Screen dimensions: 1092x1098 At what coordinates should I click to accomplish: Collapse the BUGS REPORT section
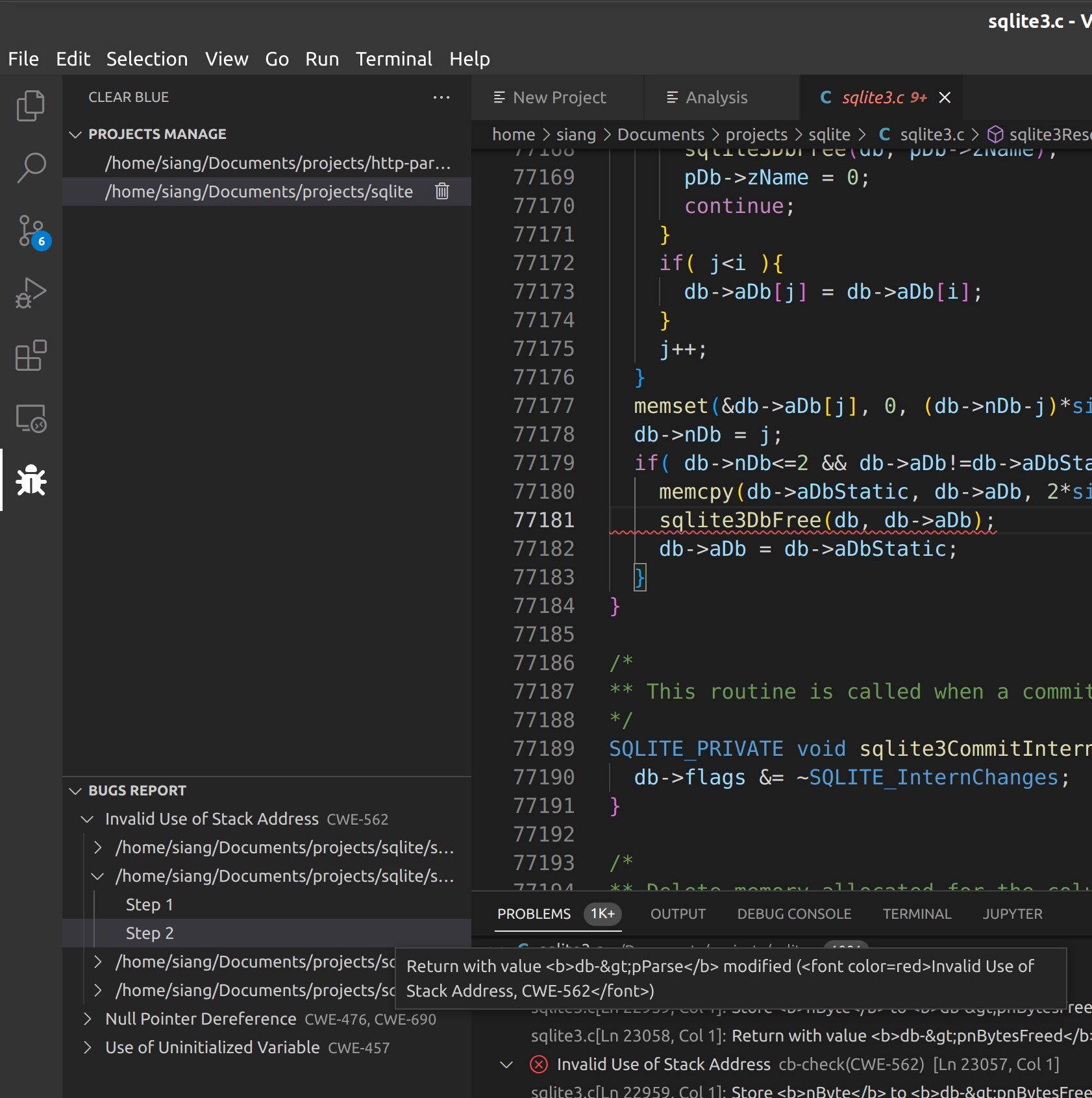(76, 791)
